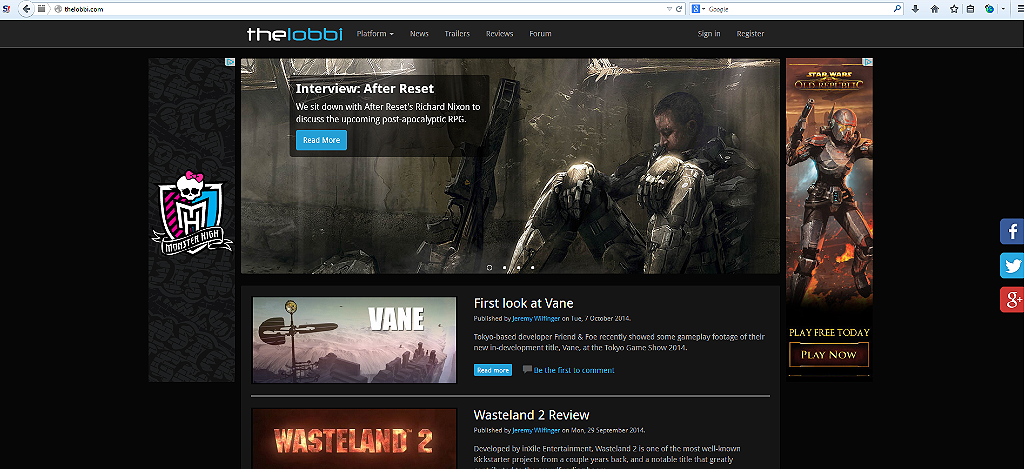
Task: Open First look at Vane headline
Action: [x=523, y=303]
